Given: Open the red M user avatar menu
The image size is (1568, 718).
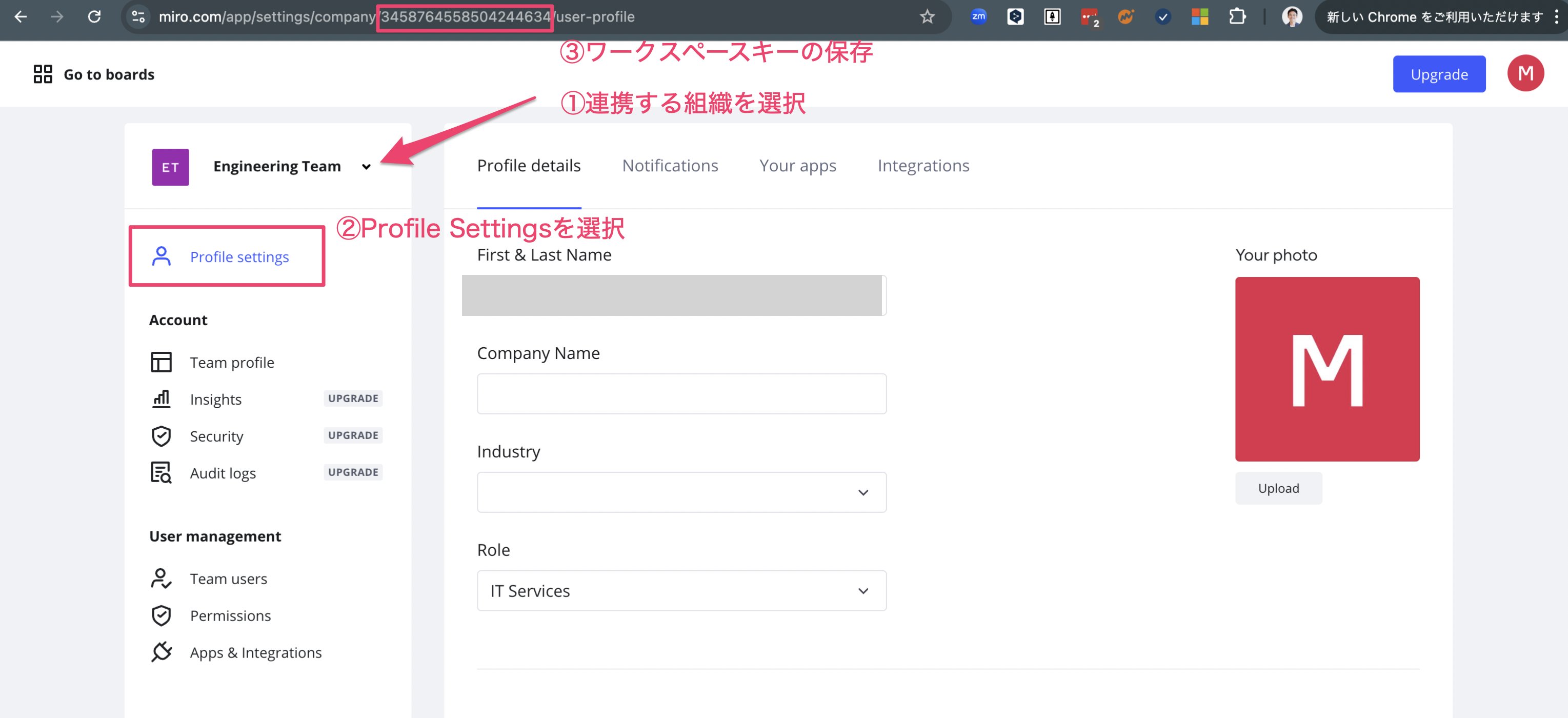Looking at the screenshot, I should [1525, 73].
